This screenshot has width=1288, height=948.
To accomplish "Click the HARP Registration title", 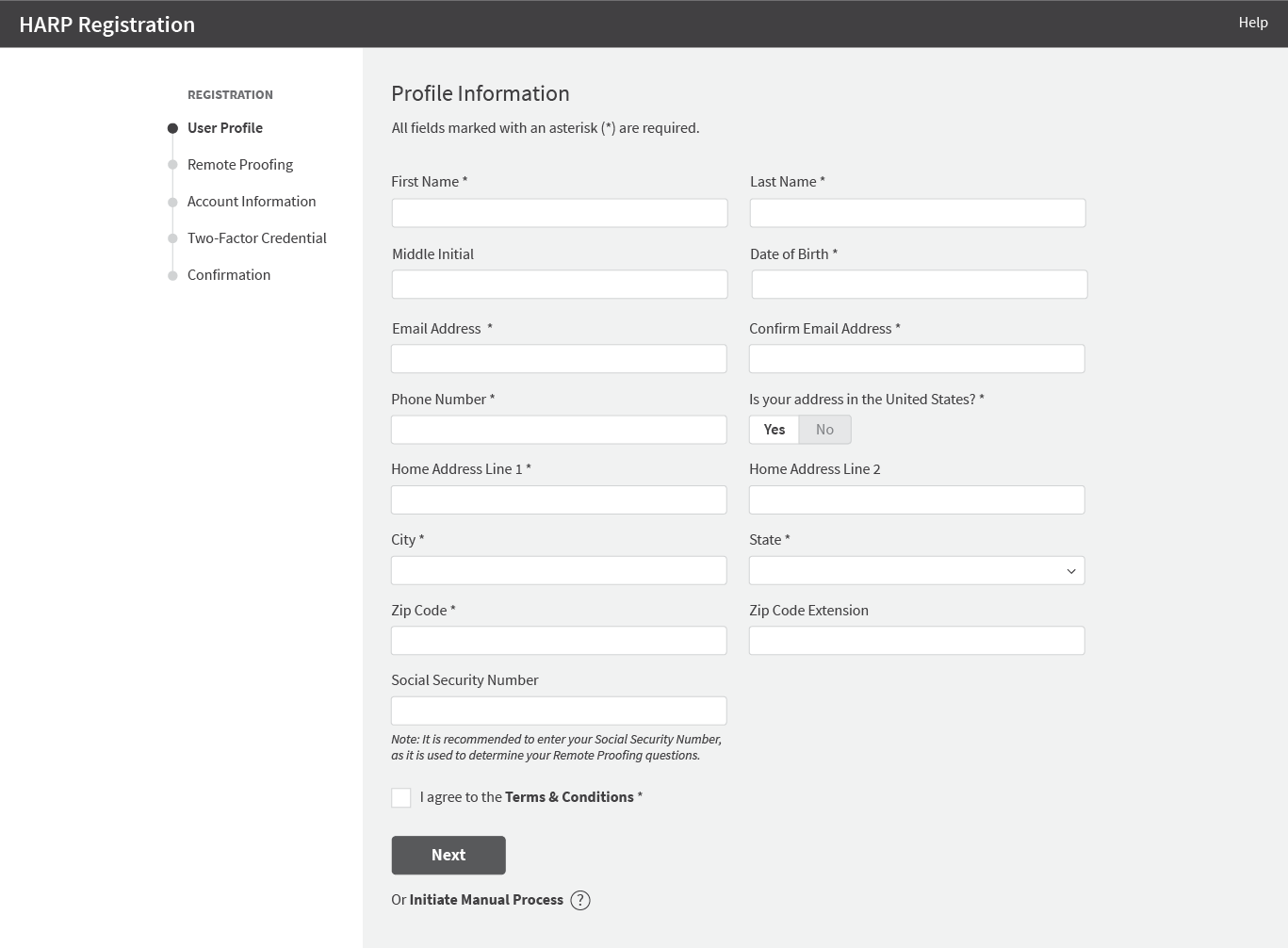I will 106,25.
